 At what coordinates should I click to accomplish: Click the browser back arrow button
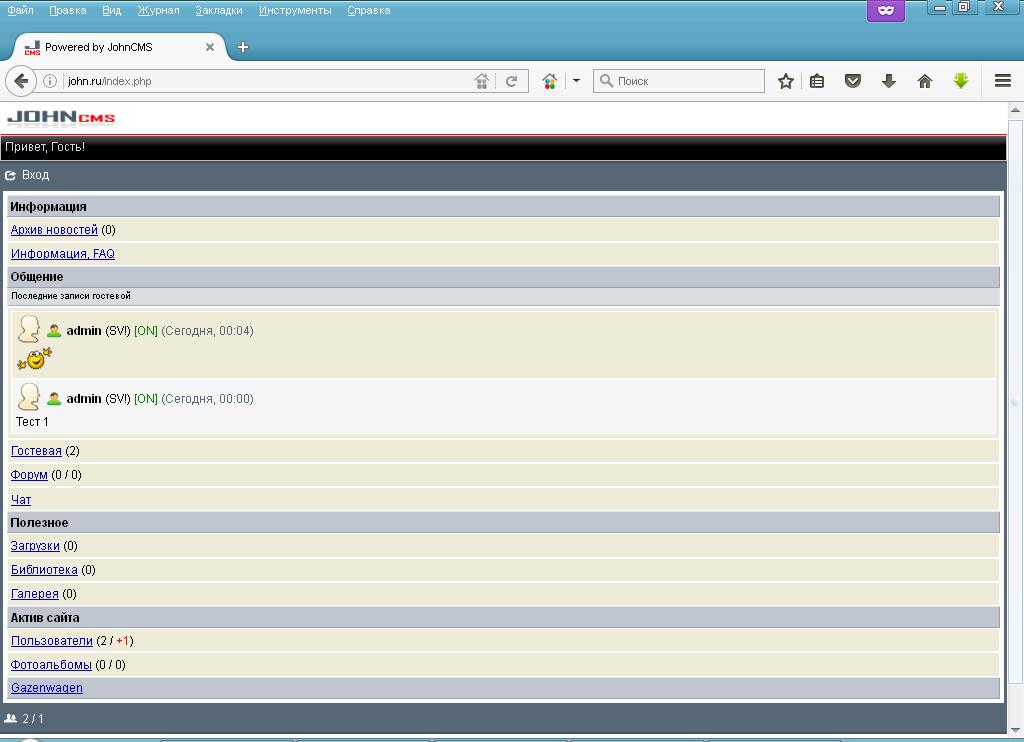coord(21,81)
